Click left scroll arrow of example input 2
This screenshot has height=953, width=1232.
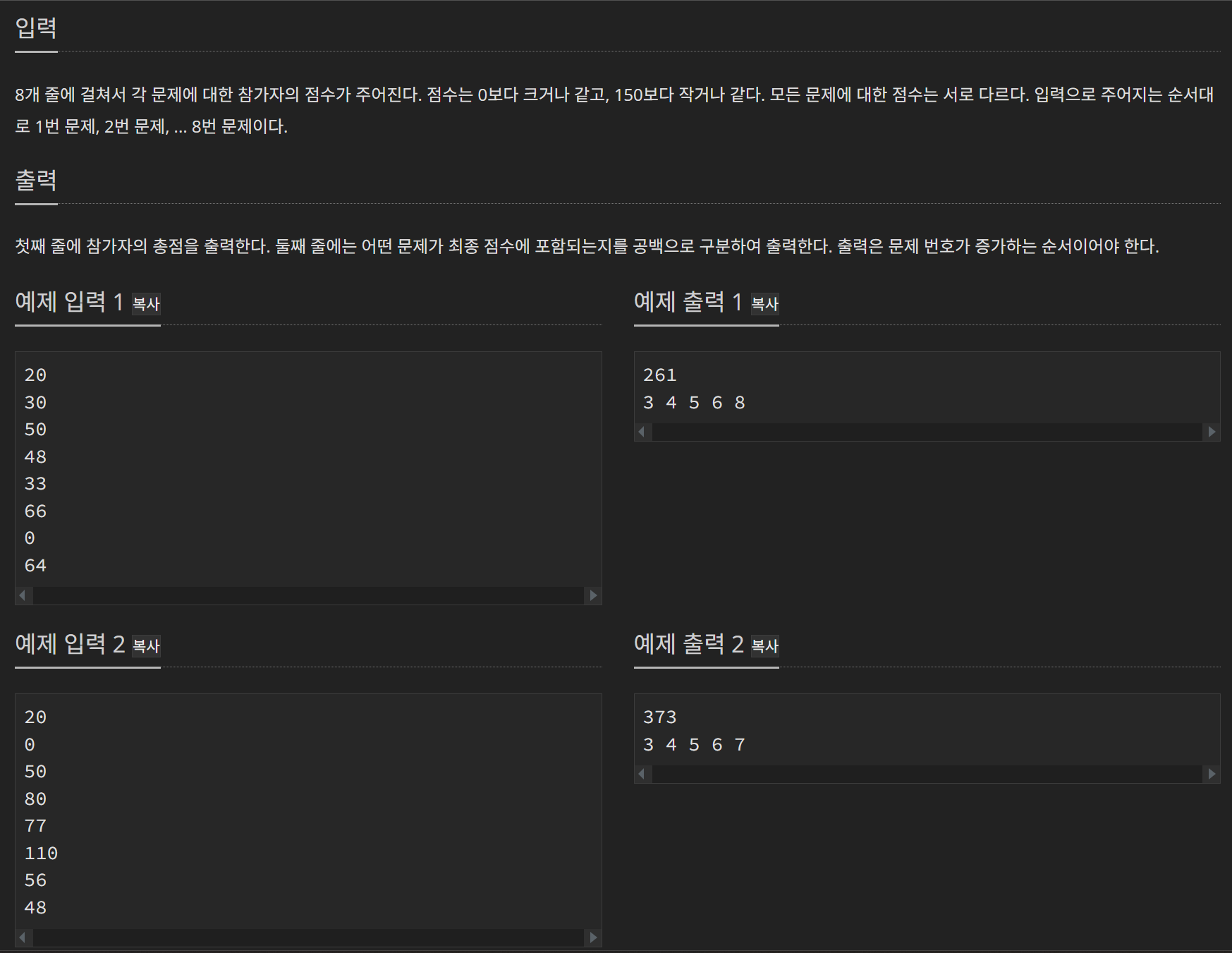click(23, 937)
